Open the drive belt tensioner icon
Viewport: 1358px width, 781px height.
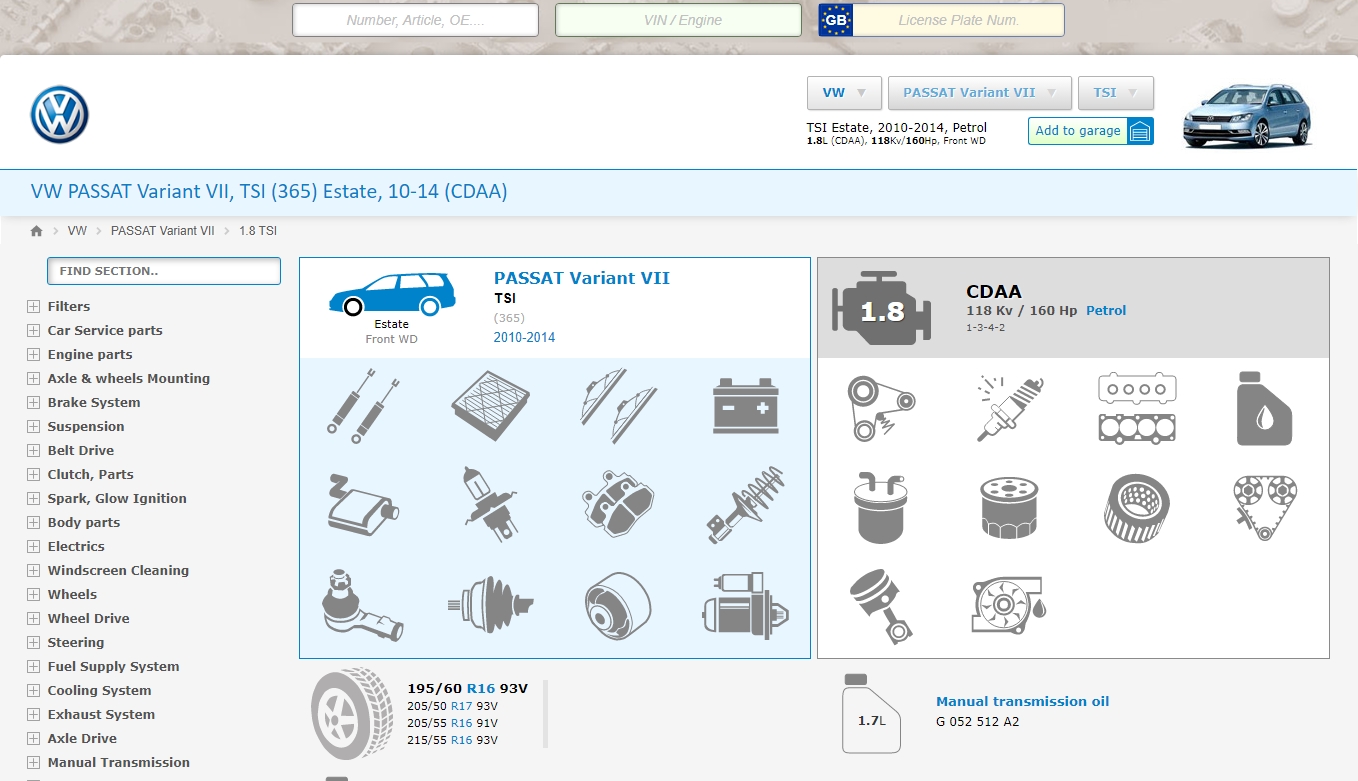coord(881,407)
